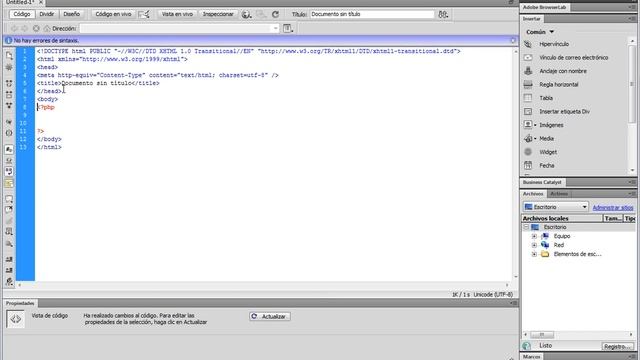Open File management icon next to Título field

click(x=443, y=14)
